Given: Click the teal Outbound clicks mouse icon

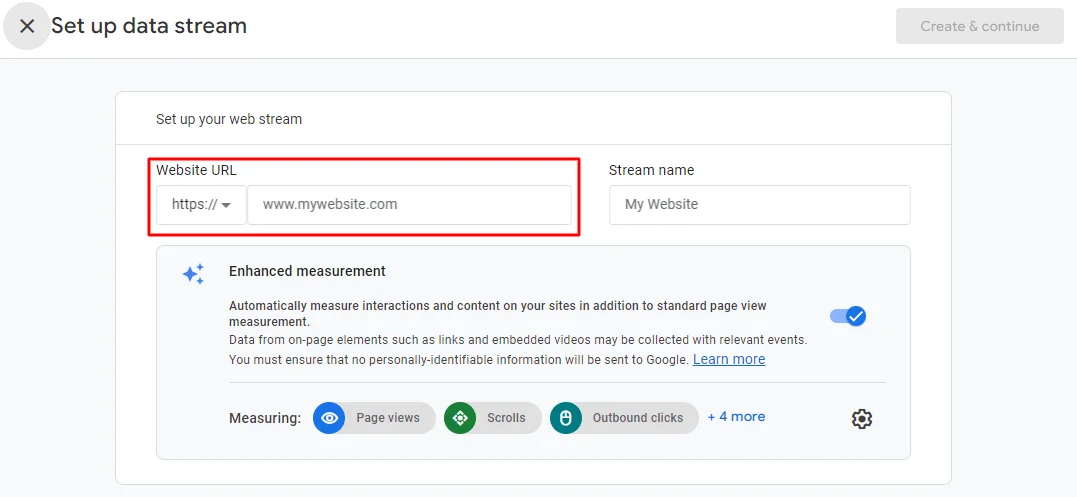Looking at the screenshot, I should point(565,418).
